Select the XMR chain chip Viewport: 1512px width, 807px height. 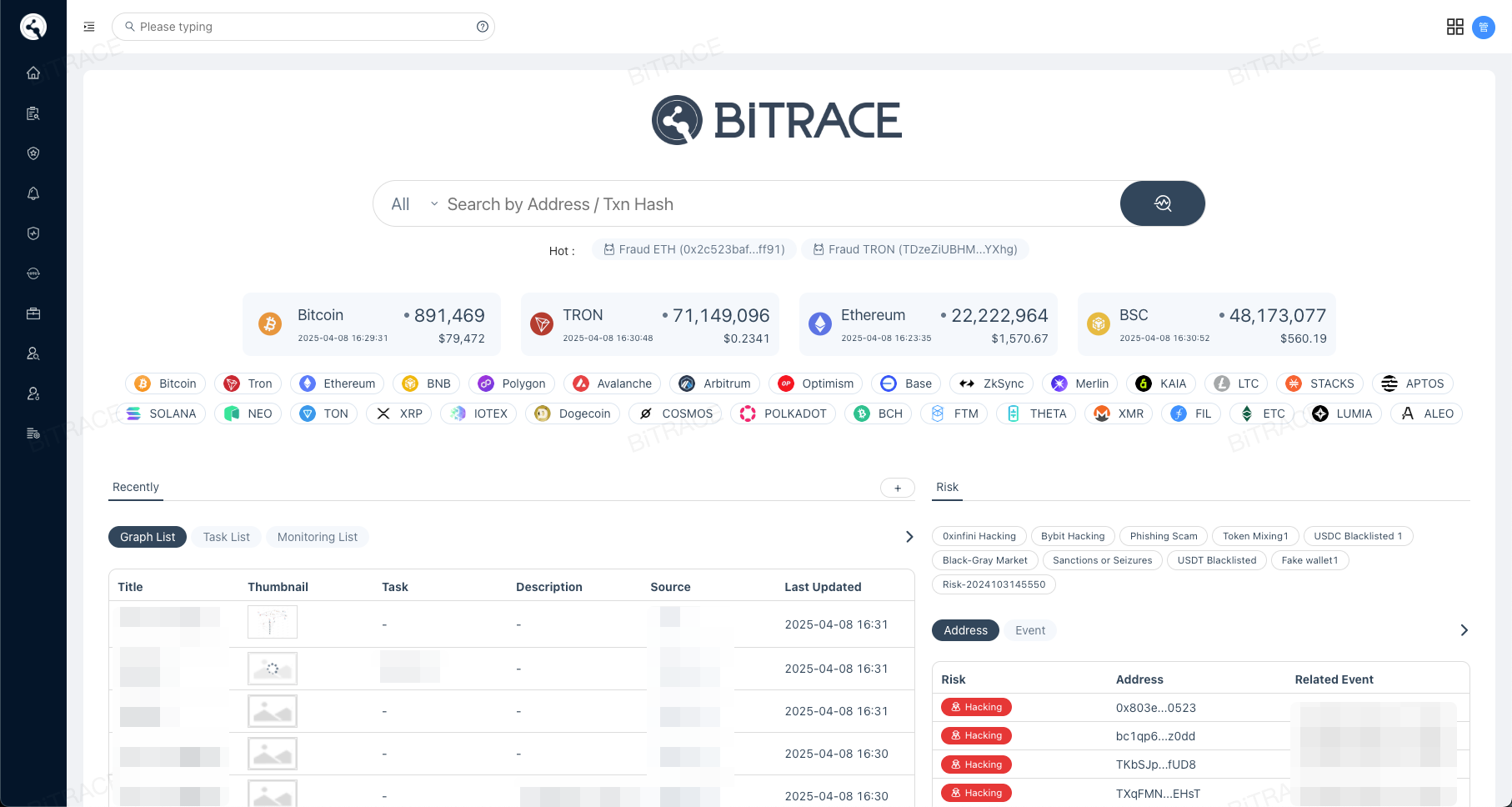point(1119,414)
